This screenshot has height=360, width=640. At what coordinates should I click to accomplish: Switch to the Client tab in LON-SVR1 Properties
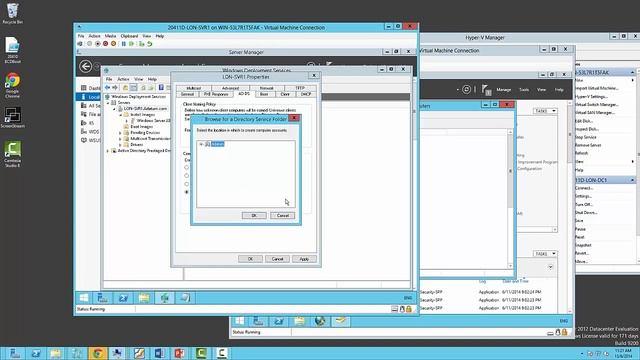[285, 94]
